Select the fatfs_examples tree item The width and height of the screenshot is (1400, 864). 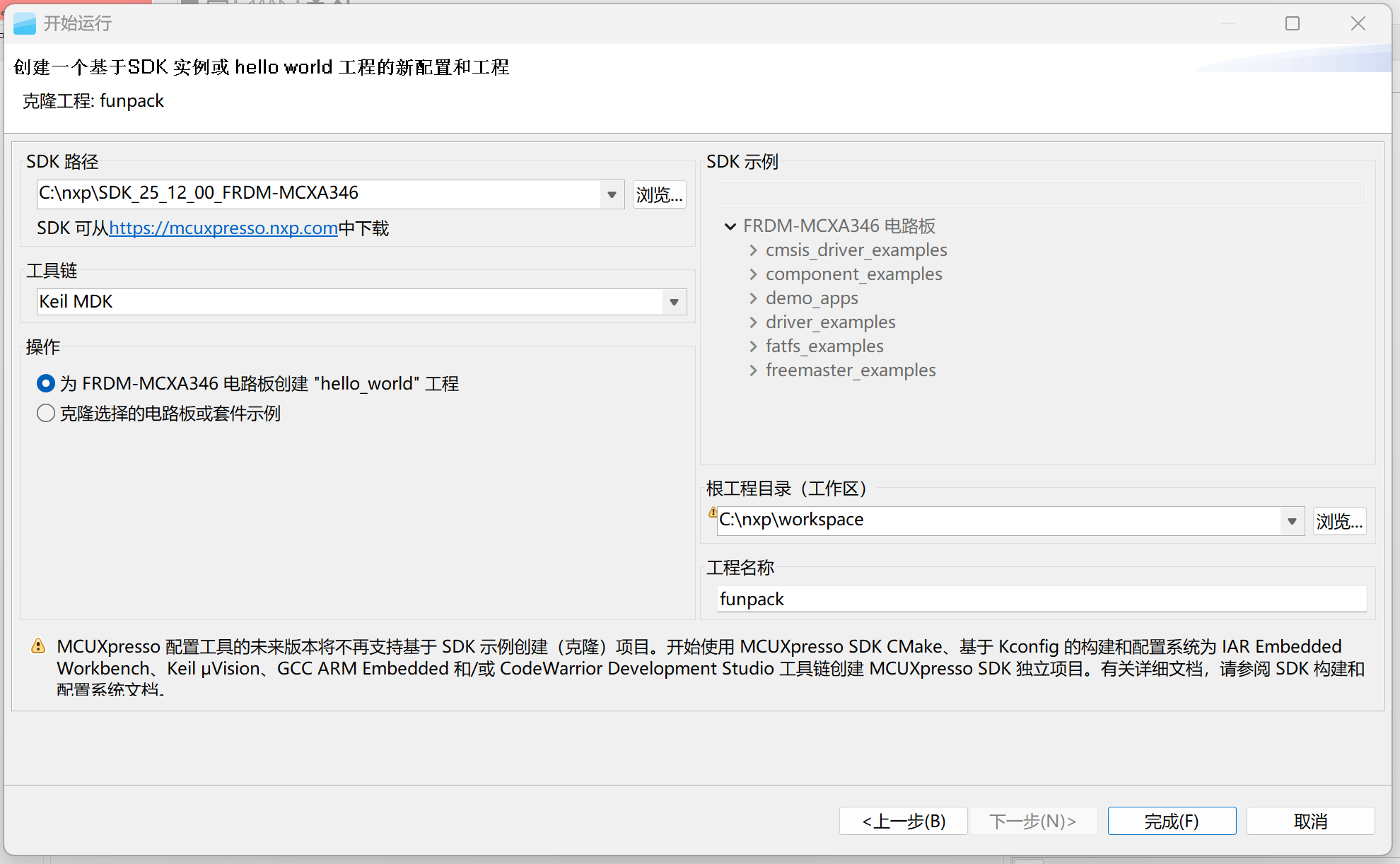824,346
